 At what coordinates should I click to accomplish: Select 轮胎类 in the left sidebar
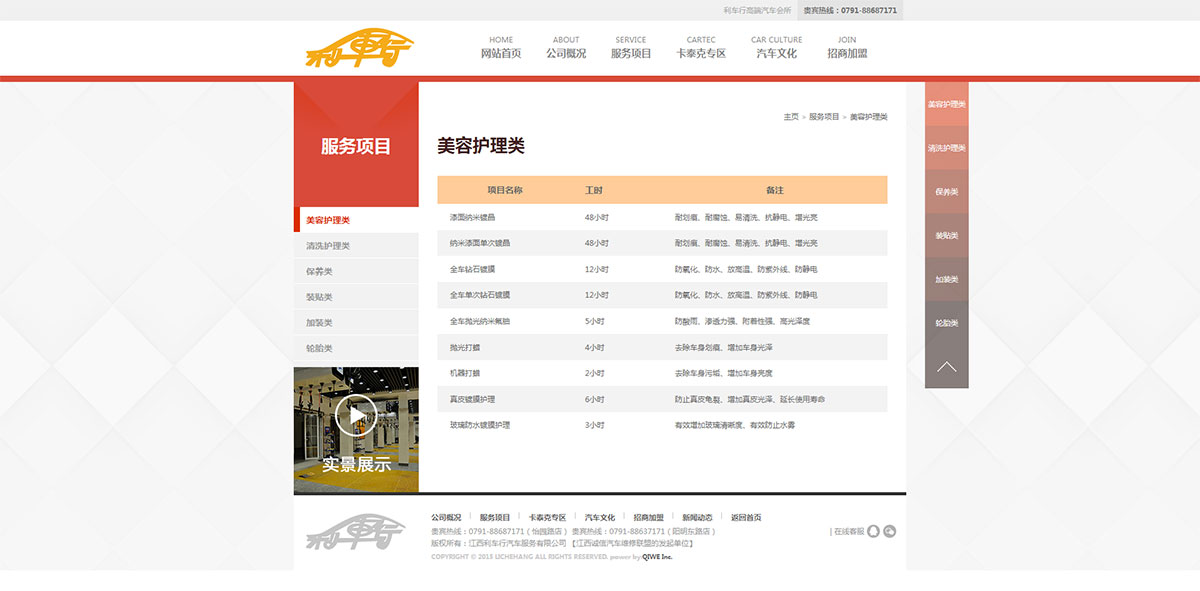pos(320,349)
